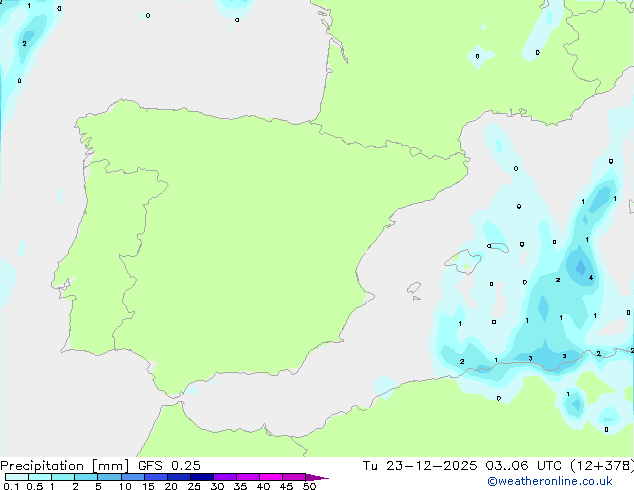Open the weatheronline.co.uk copyright link
This screenshot has width=634, height=490.
click(x=564, y=481)
